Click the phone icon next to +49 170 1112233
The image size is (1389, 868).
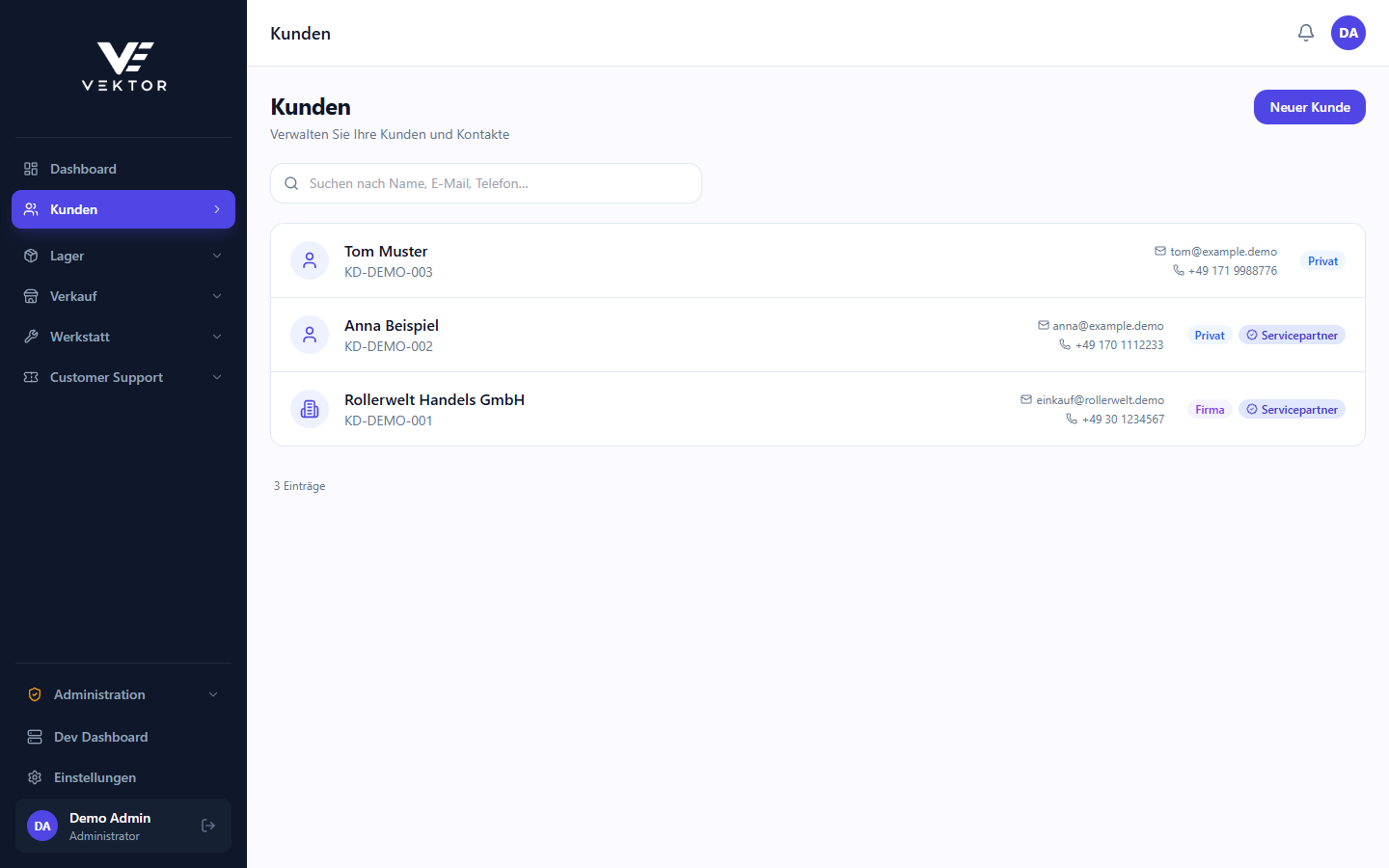coord(1065,344)
